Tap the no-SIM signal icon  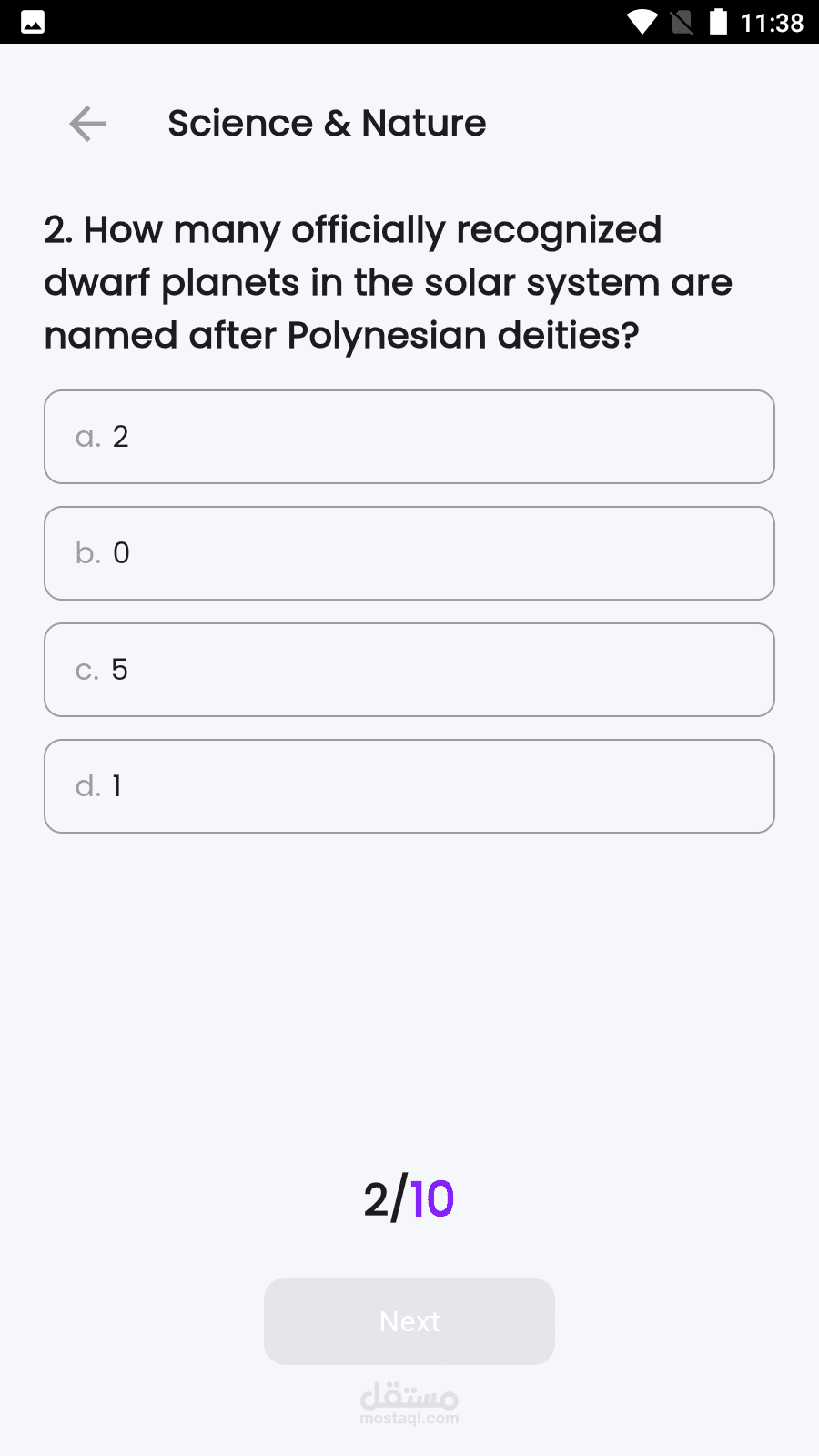(x=682, y=22)
